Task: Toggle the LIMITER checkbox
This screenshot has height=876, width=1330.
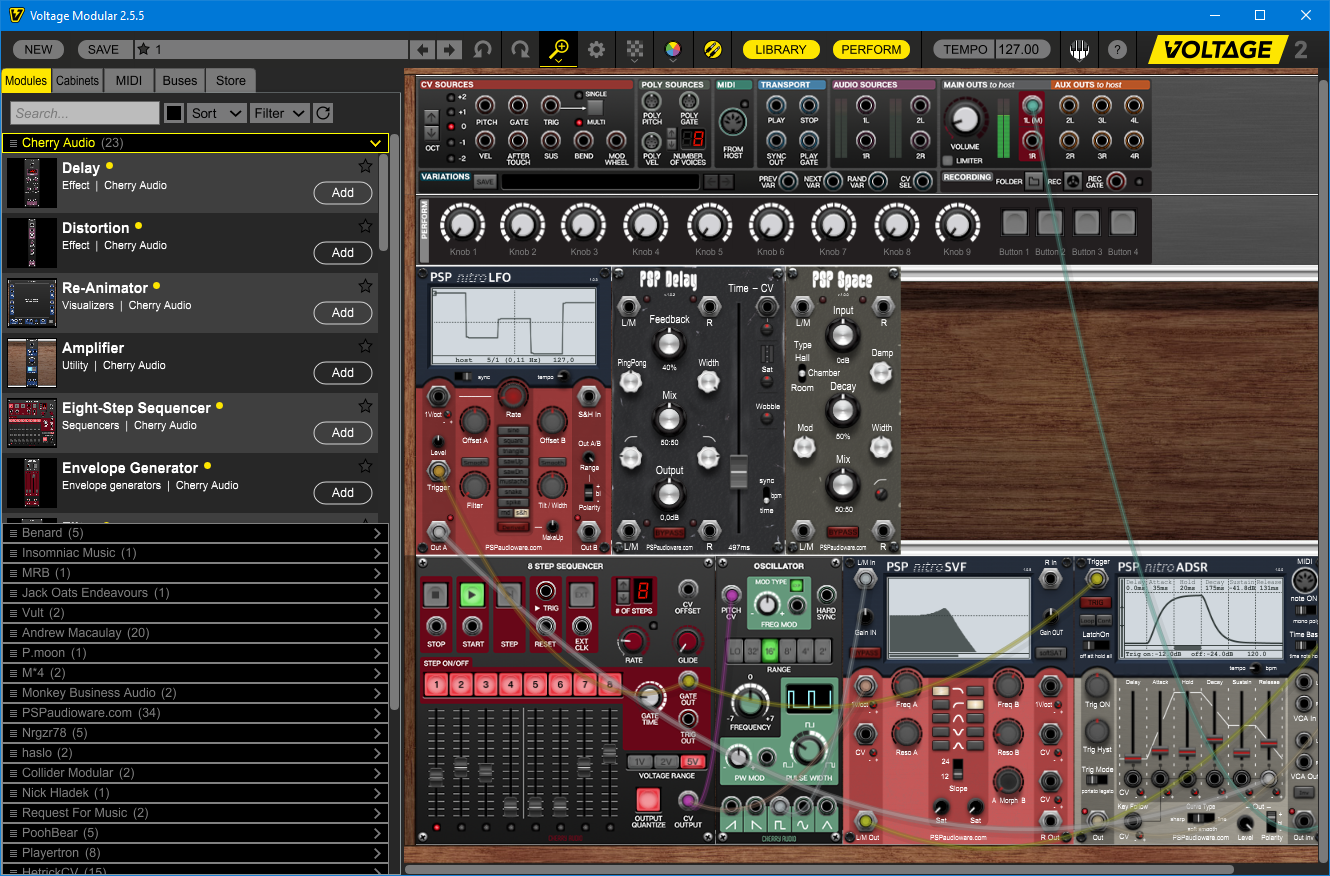Action: (x=947, y=160)
